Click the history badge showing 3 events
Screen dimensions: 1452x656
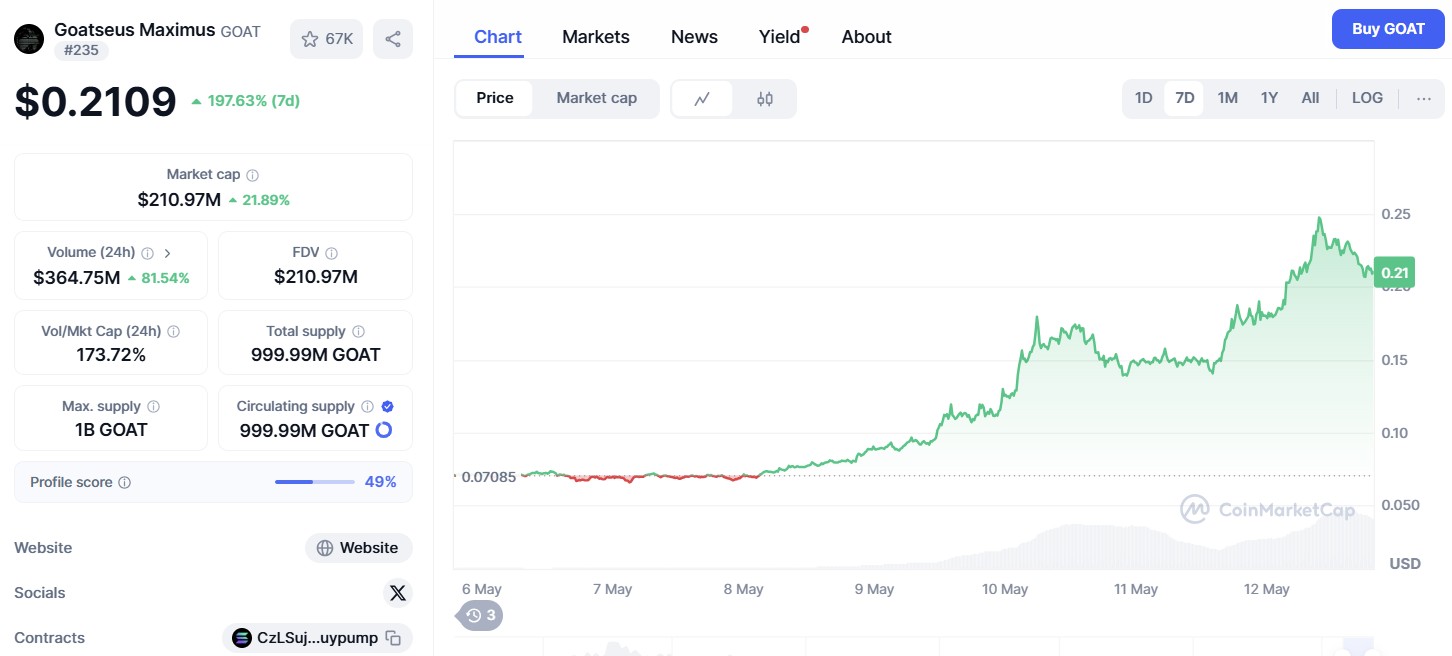click(x=479, y=615)
